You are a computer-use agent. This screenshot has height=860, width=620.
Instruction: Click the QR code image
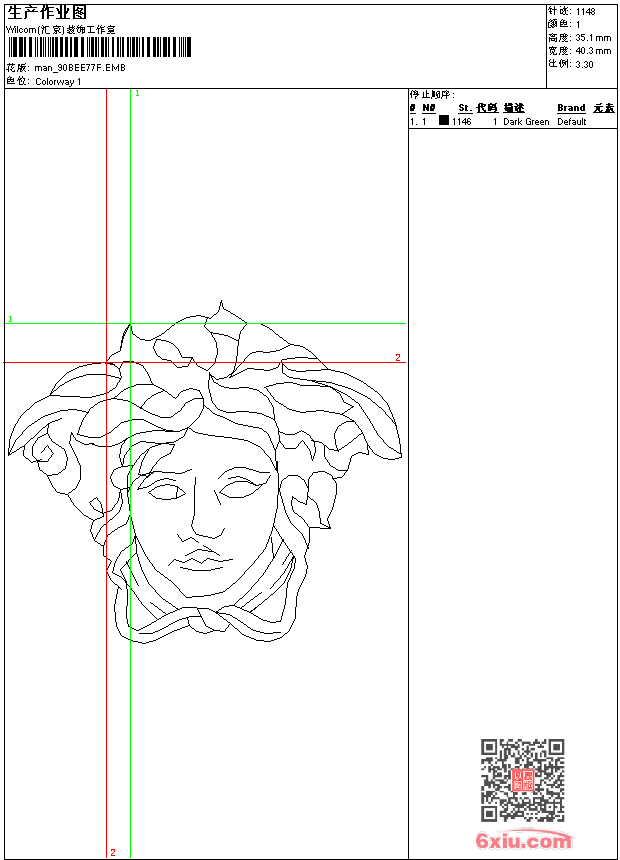[523, 780]
